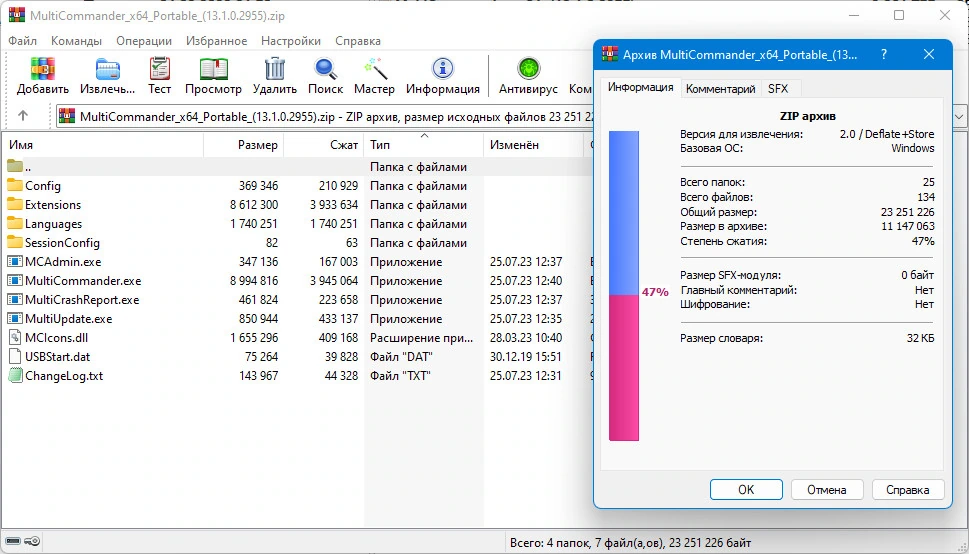Select the Languages folder name
This screenshot has height=554, width=969.
point(53,224)
